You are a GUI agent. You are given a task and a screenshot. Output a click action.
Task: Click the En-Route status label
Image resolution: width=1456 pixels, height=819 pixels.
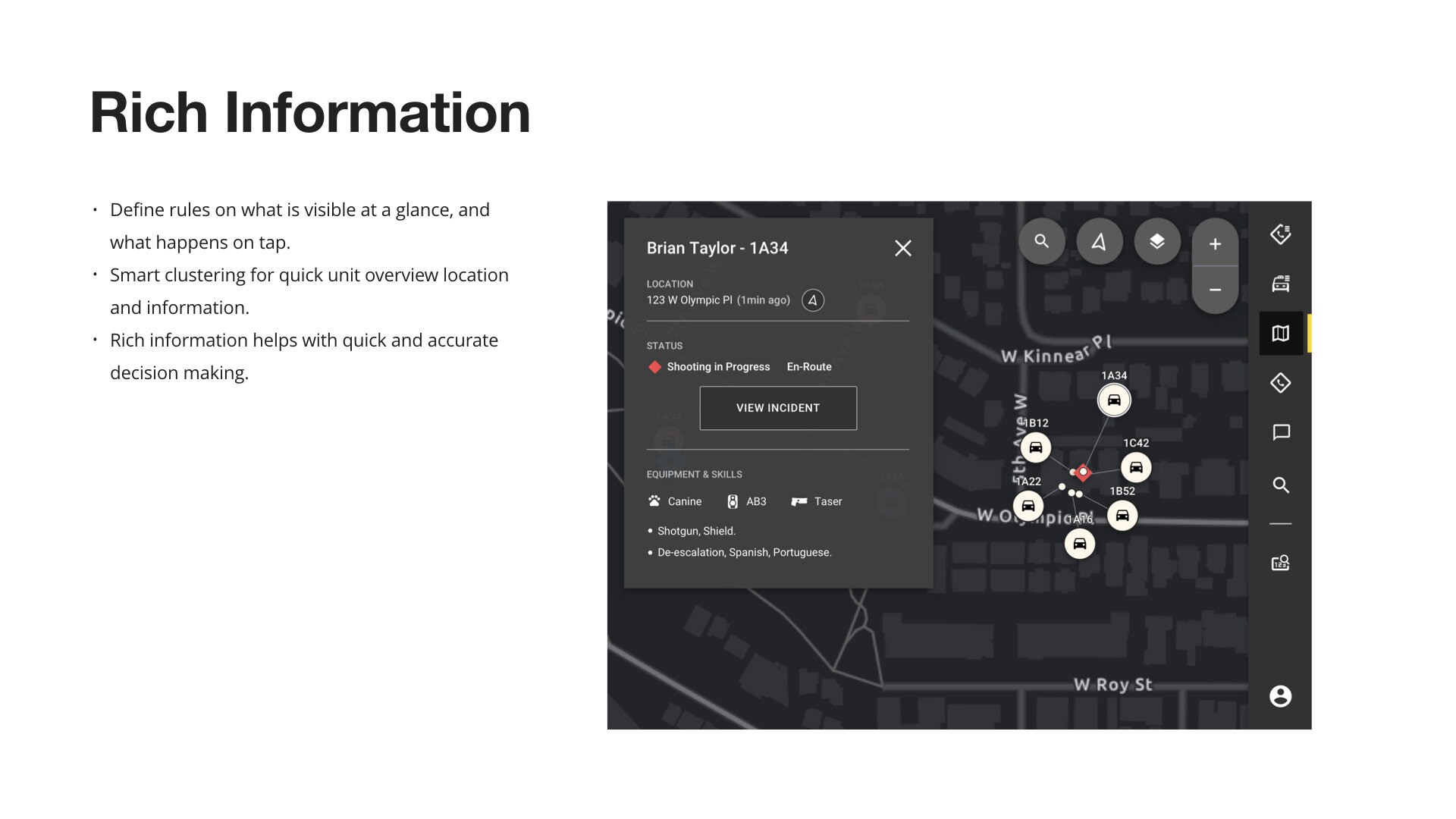pyautogui.click(x=809, y=367)
